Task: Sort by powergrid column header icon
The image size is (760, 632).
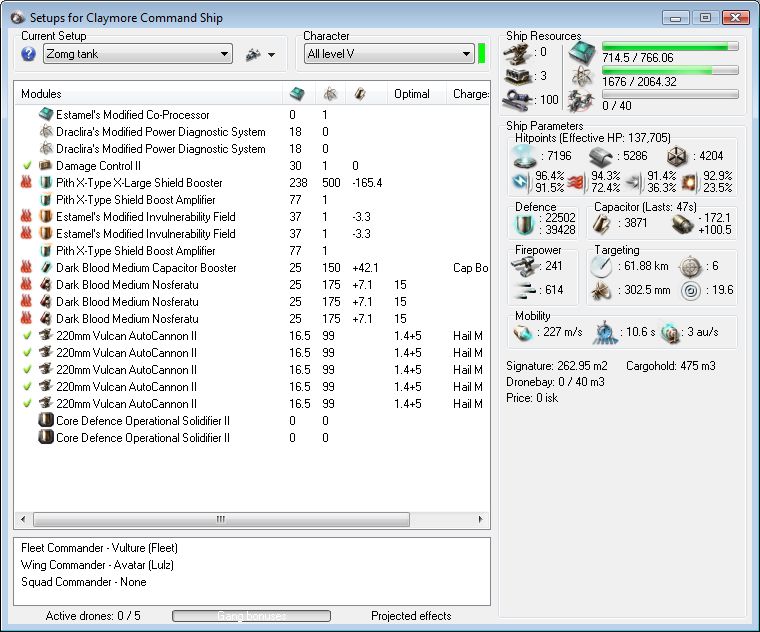Action: [x=330, y=94]
